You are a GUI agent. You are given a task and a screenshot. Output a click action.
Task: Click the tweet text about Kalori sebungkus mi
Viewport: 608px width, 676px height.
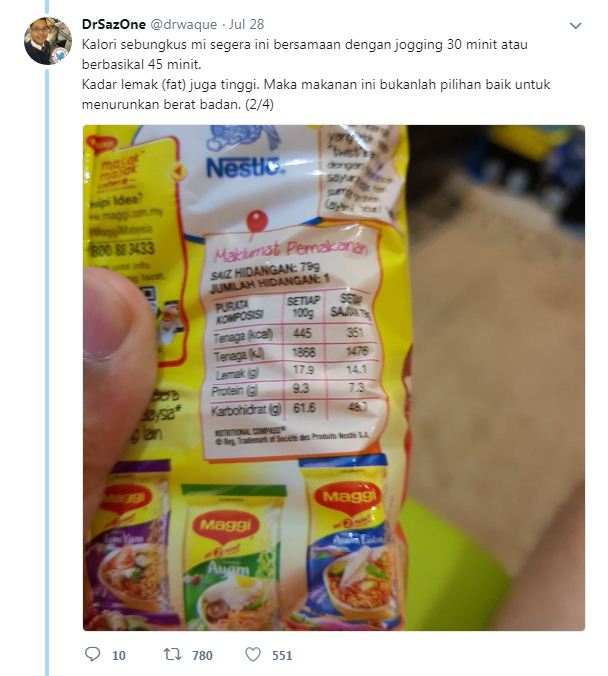pos(316,74)
